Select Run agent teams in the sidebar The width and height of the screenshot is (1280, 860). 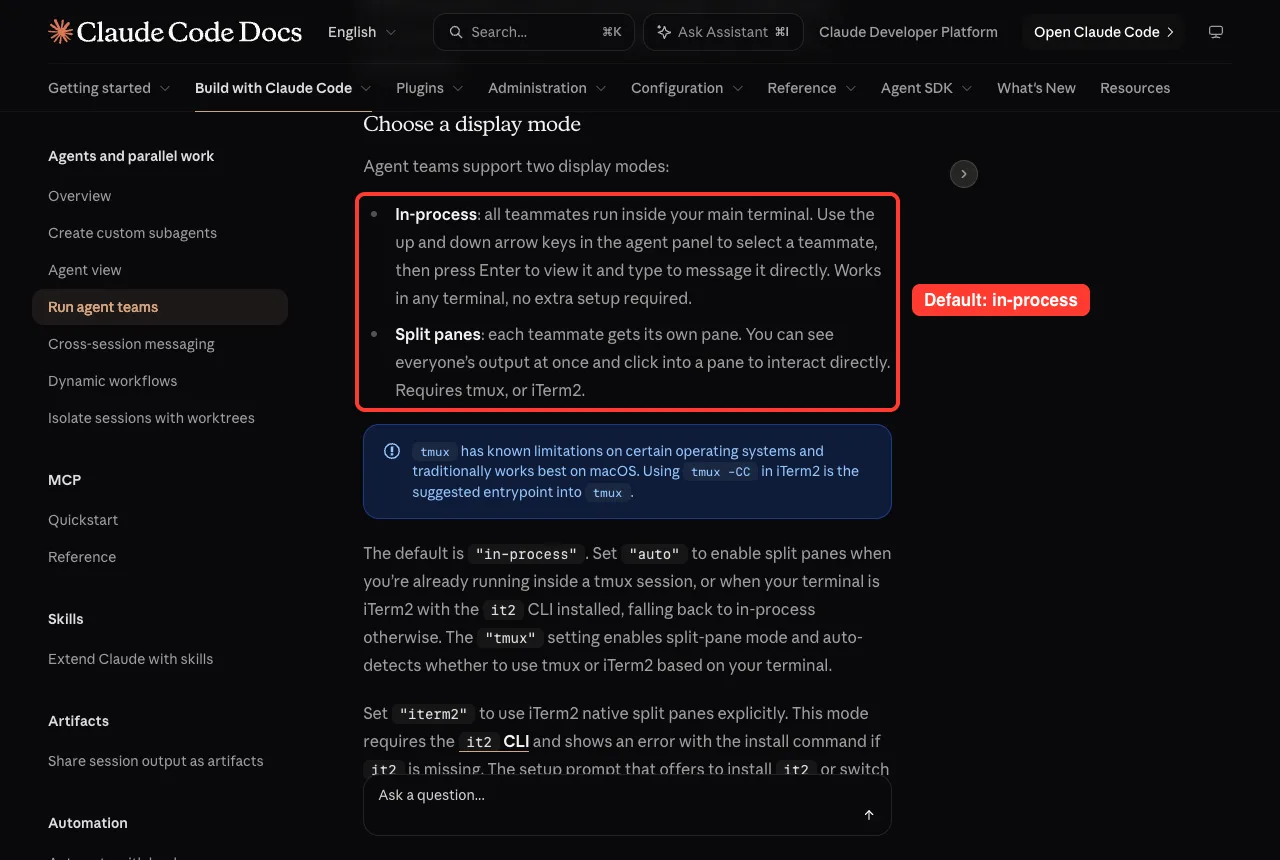click(x=160, y=307)
